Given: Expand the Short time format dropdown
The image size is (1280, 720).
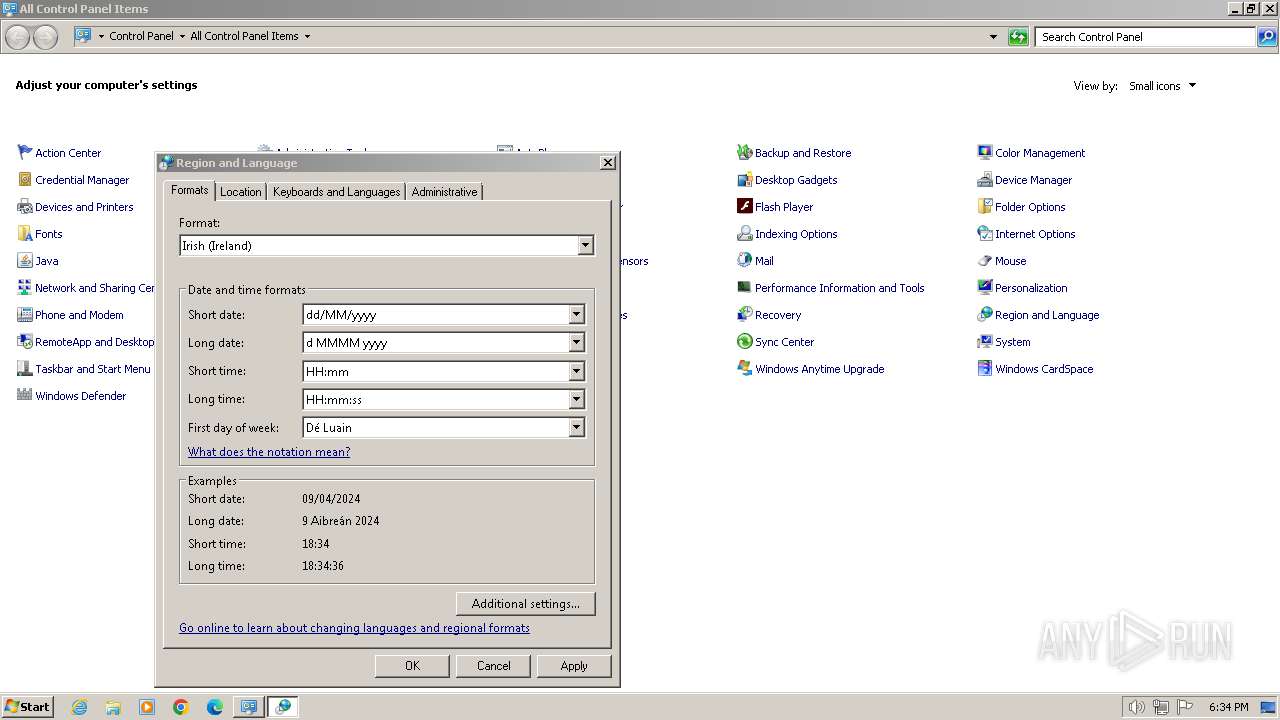Looking at the screenshot, I should click(x=576, y=371).
